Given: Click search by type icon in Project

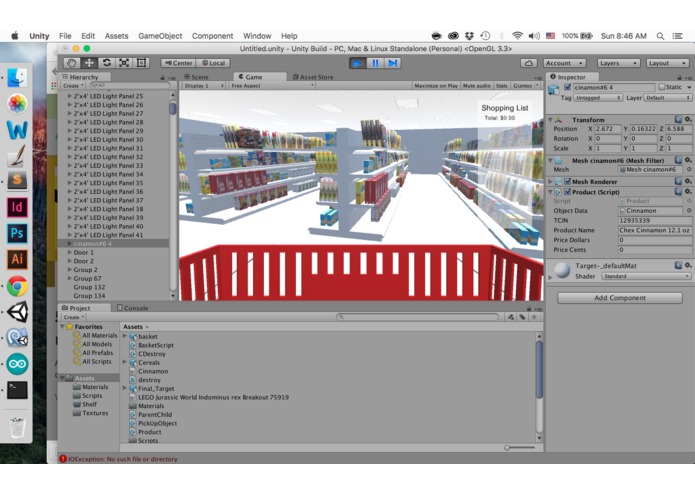Looking at the screenshot, I should [511, 317].
